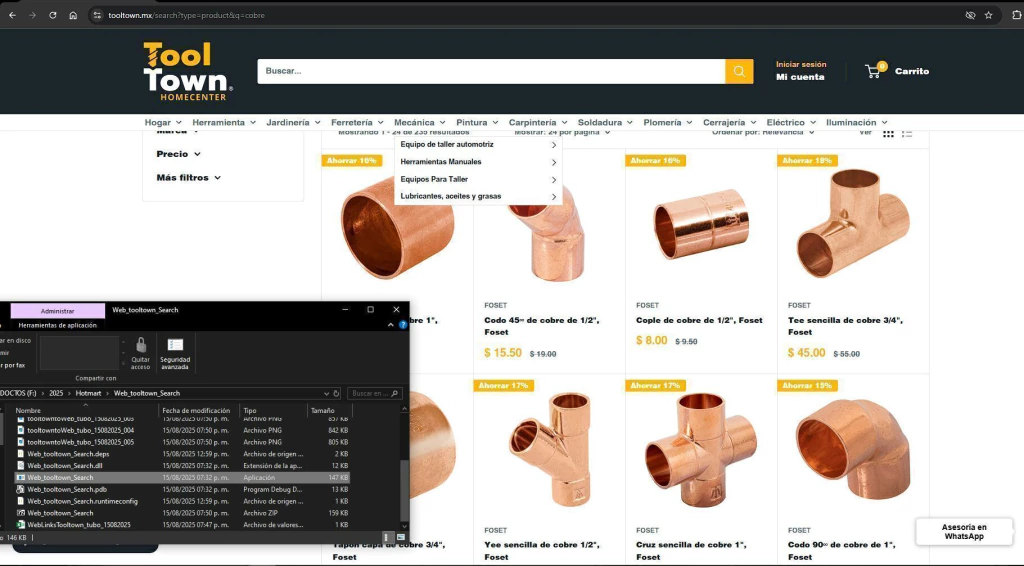The height and width of the screenshot is (566, 1024).
Task: Open the shopping cart icon
Action: 873,71
